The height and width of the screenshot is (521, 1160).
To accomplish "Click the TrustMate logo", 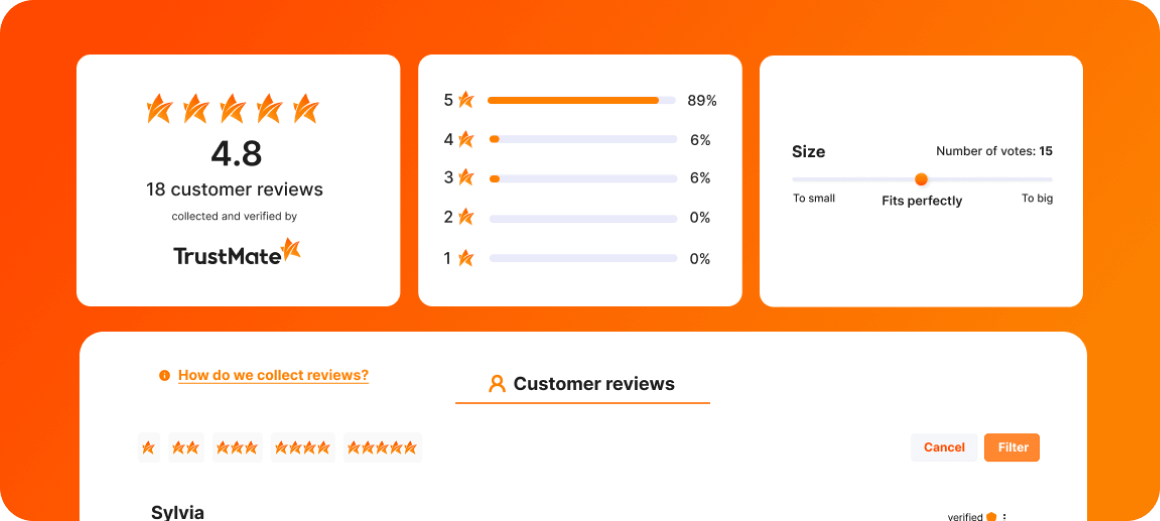I will click(237, 252).
